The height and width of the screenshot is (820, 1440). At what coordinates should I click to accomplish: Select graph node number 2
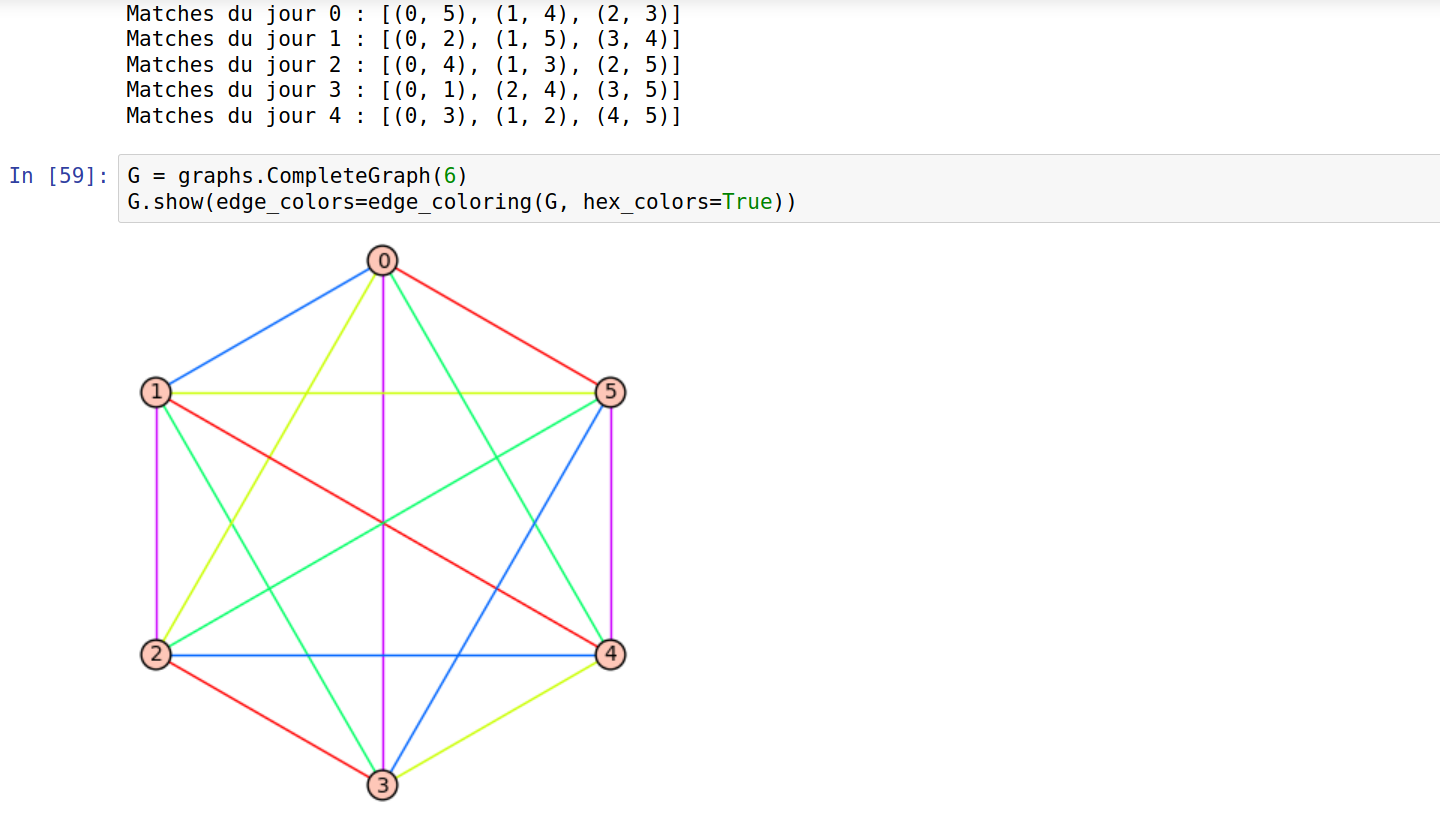(x=155, y=655)
